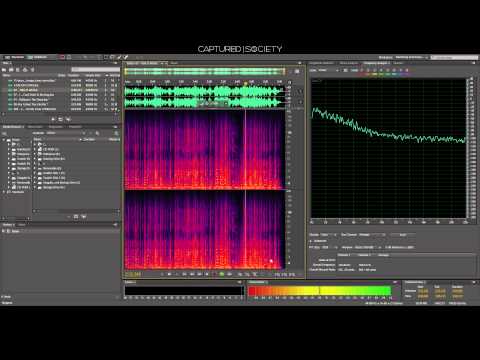Switch to Waveform editor view
The image size is (480, 360).
(x=14, y=57)
